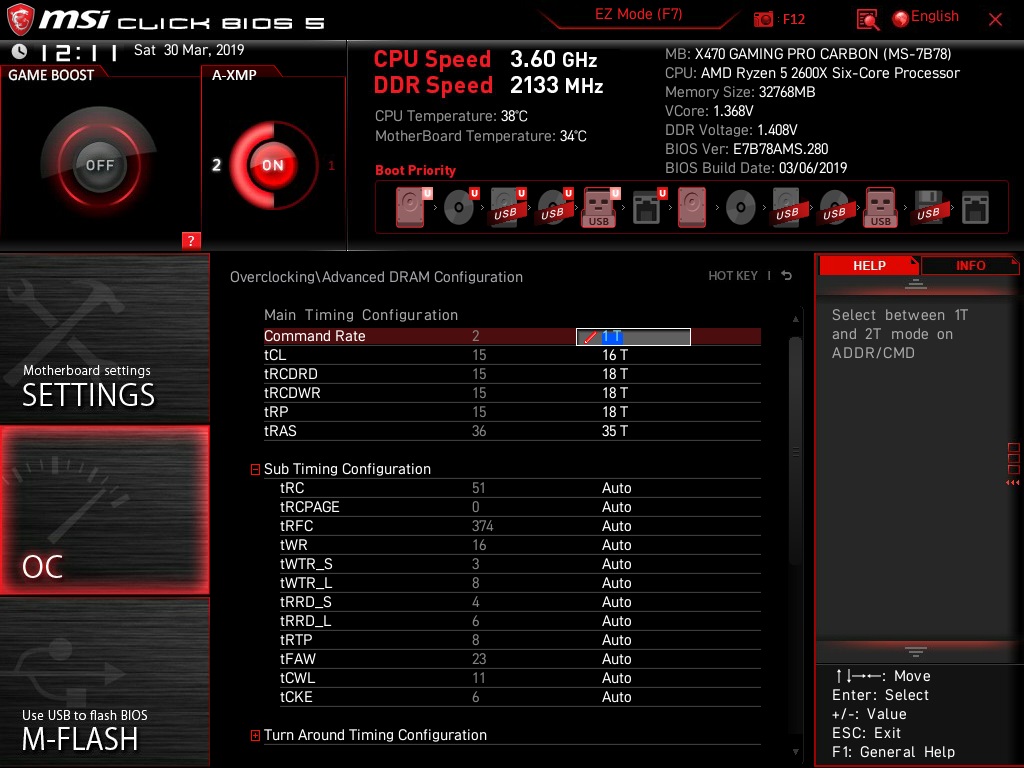Click help panel bottom collapse handle
Viewport: 1024px width, 768px height.
pyautogui.click(x=916, y=652)
